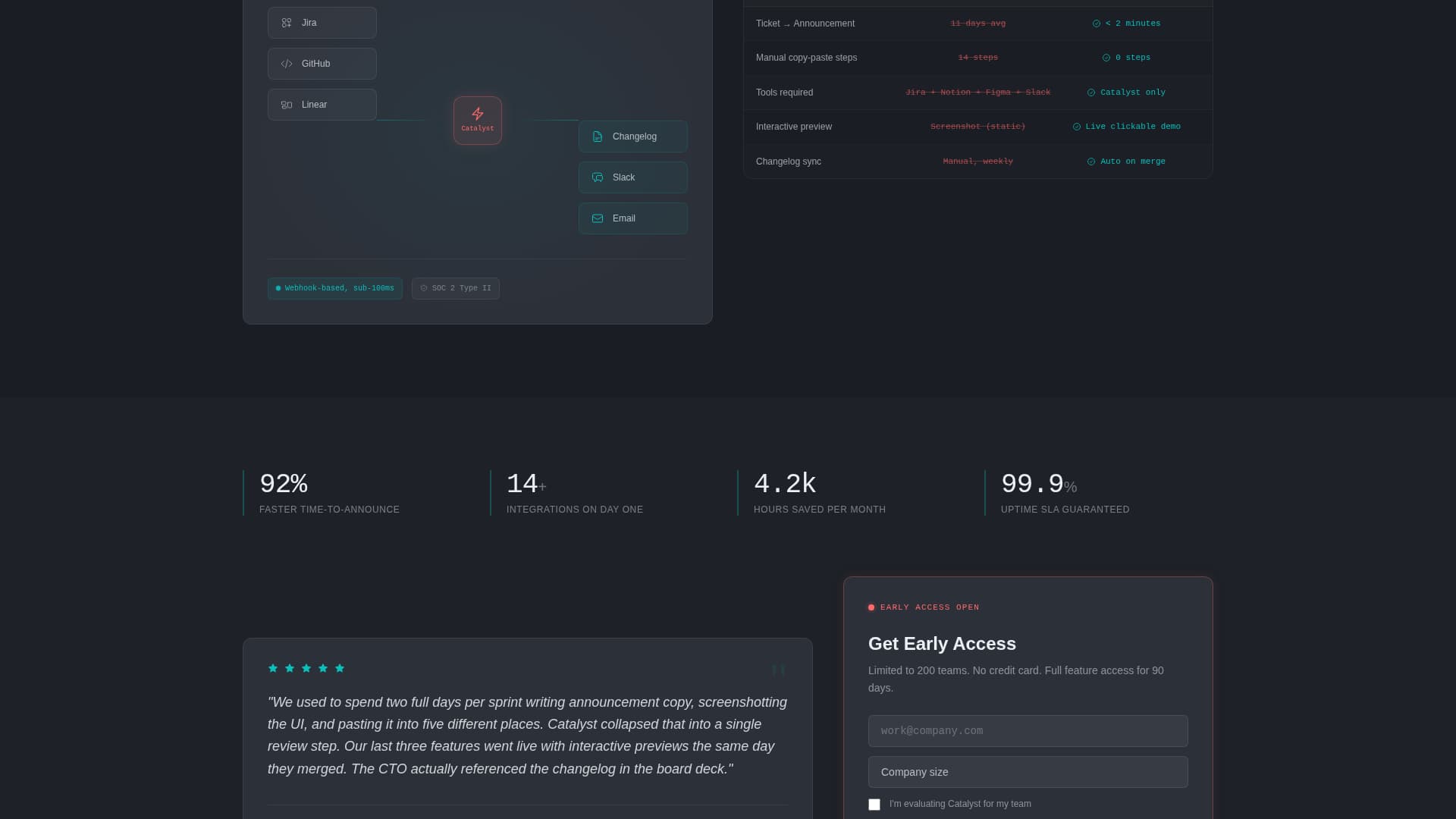Click the struck-through 'Screenshot (static)' value
Image resolution: width=1456 pixels, height=819 pixels.
(978, 127)
